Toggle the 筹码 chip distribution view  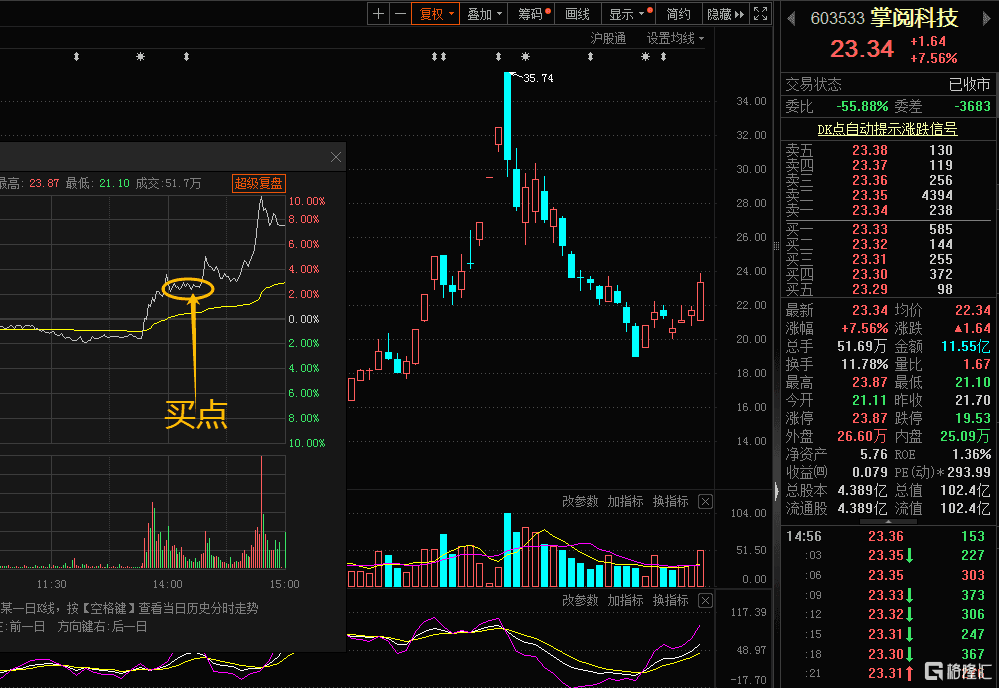coord(533,13)
